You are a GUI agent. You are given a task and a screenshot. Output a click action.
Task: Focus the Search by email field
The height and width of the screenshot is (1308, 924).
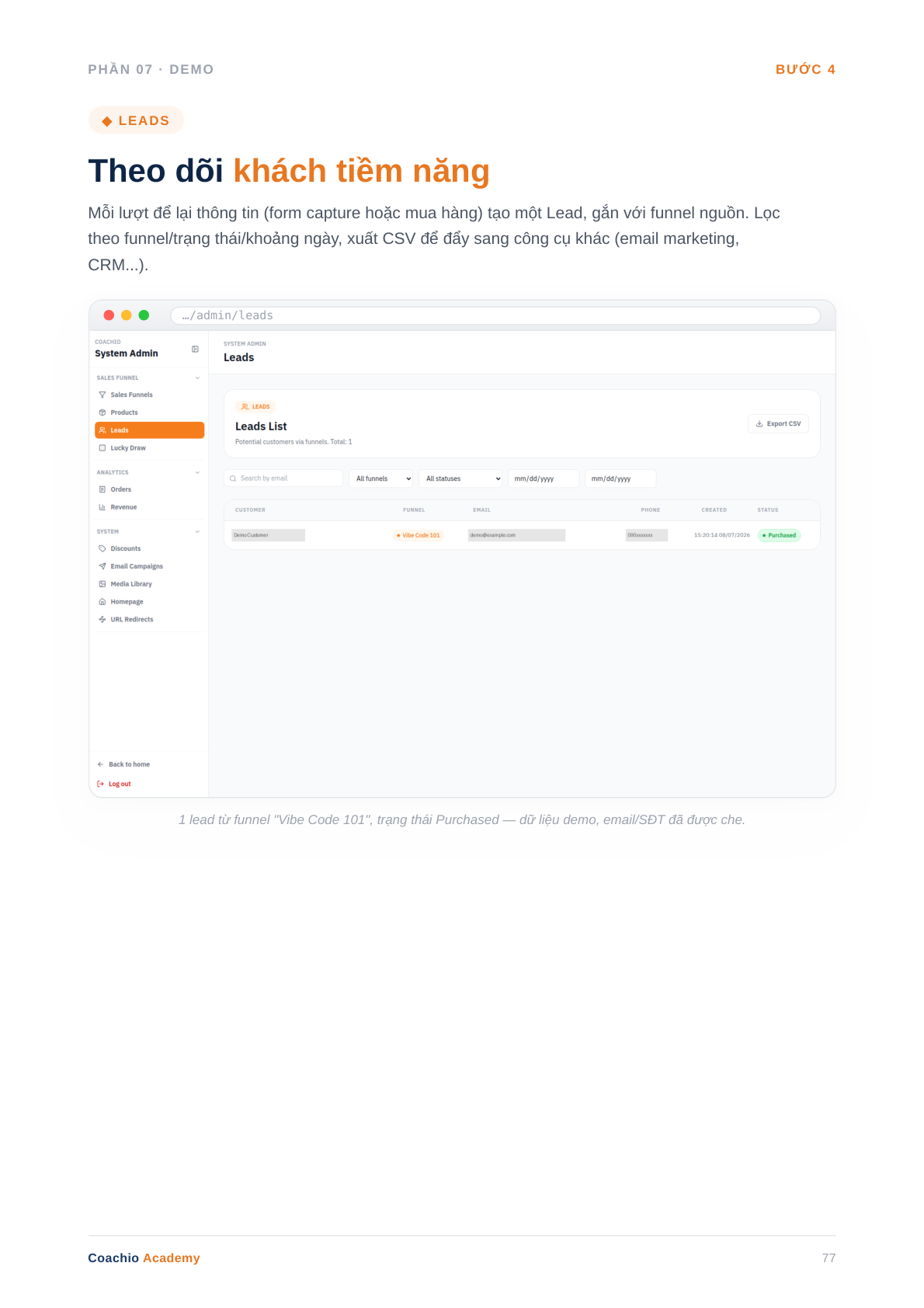click(x=283, y=478)
